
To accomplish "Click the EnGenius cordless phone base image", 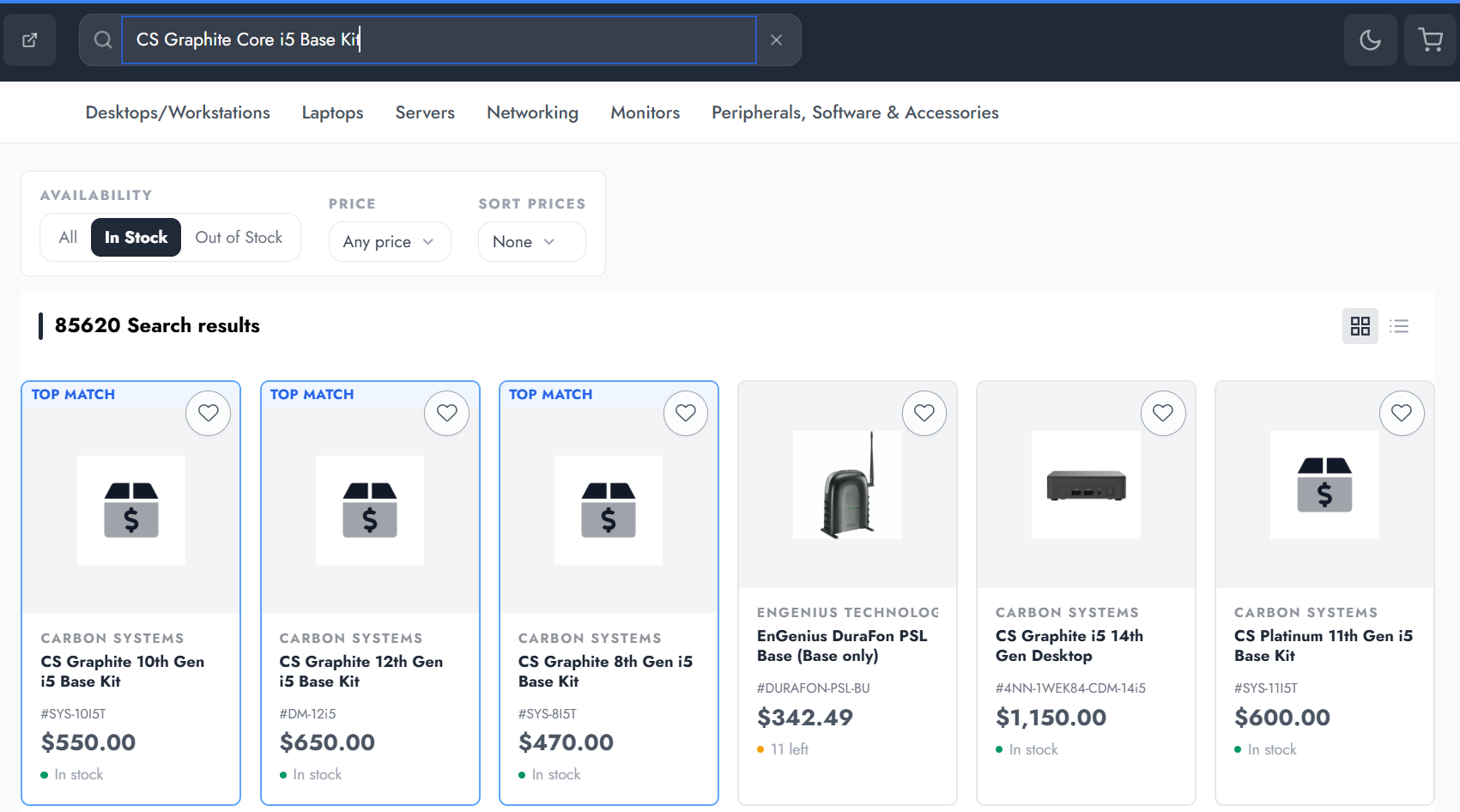I will click(x=847, y=485).
